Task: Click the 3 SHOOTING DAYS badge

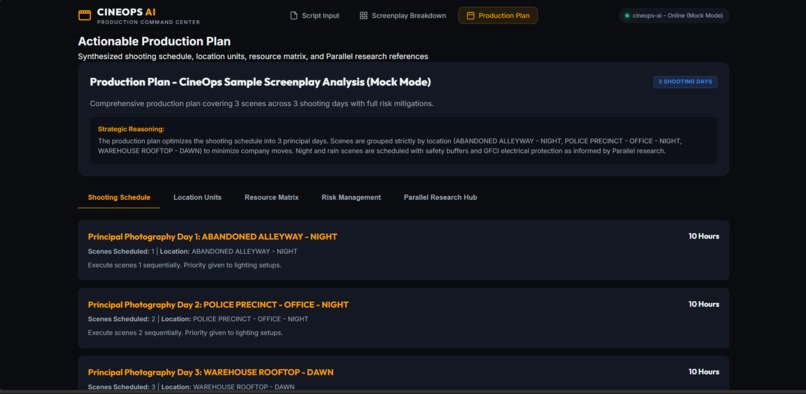Action: coord(685,82)
